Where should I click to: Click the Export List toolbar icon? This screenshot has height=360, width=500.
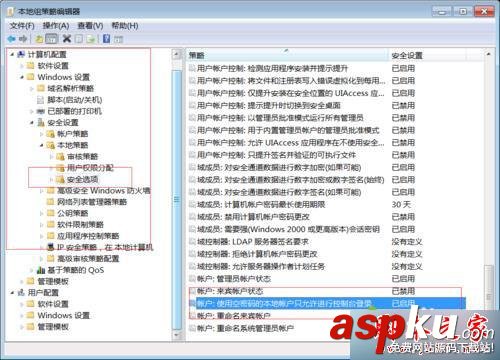pyautogui.click(x=91, y=39)
